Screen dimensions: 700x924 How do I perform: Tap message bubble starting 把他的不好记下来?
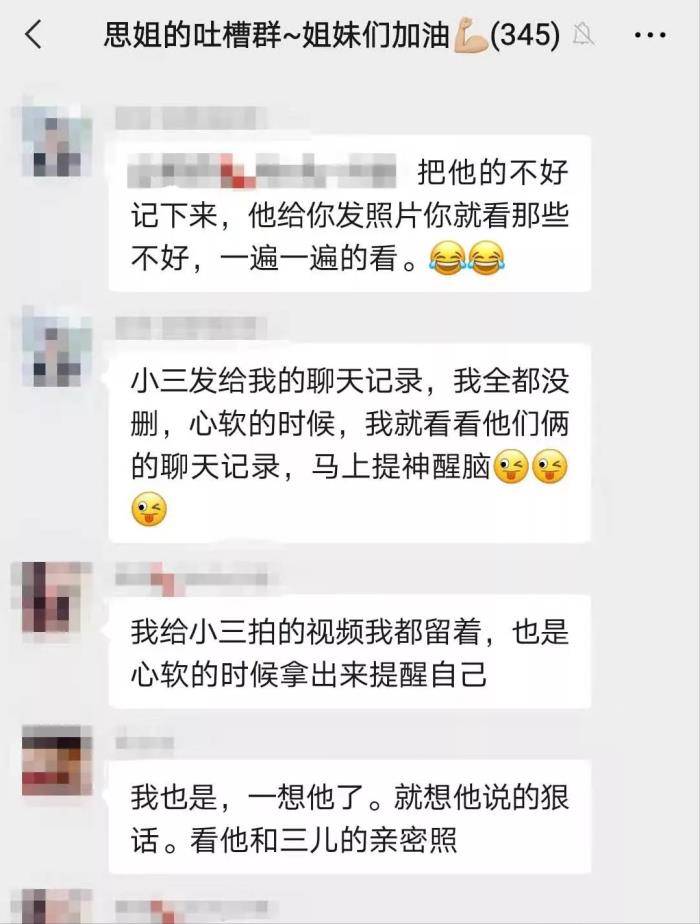point(349,213)
